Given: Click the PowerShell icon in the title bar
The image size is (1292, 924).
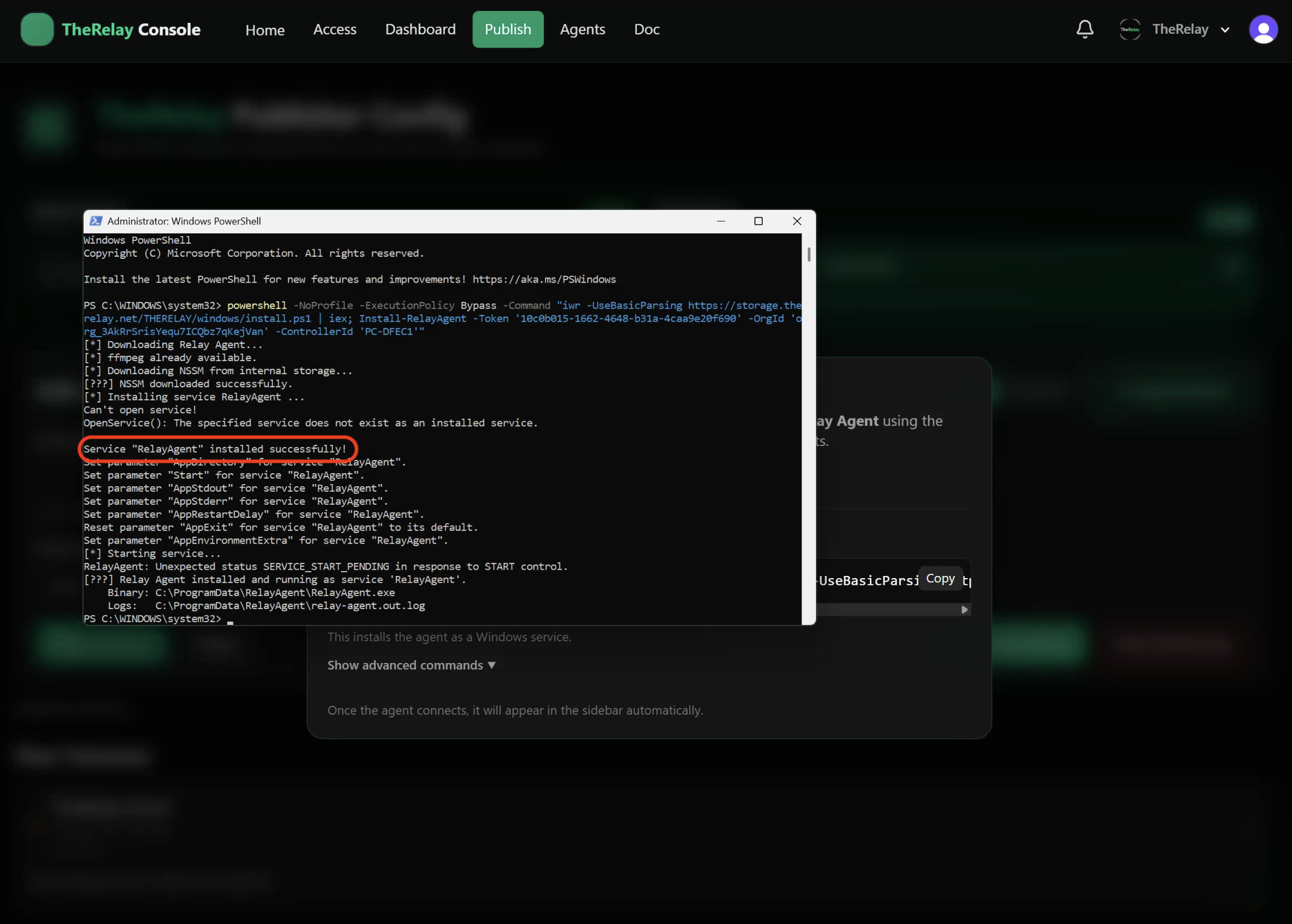Looking at the screenshot, I should tap(96, 221).
